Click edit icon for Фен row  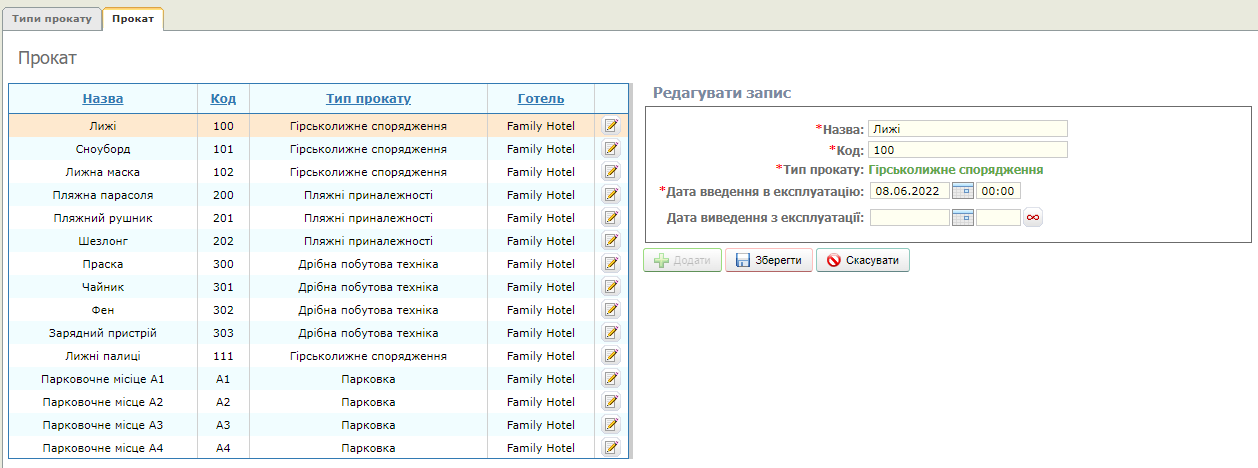(x=611, y=310)
